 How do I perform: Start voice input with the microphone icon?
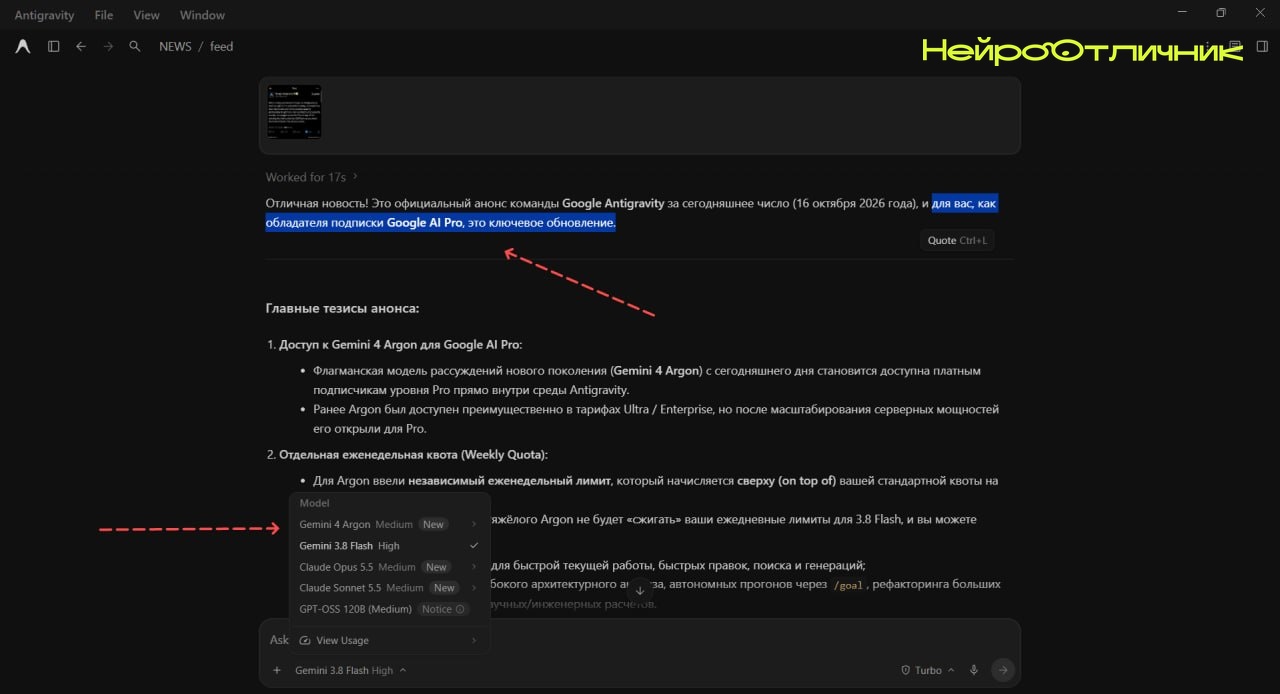(974, 670)
